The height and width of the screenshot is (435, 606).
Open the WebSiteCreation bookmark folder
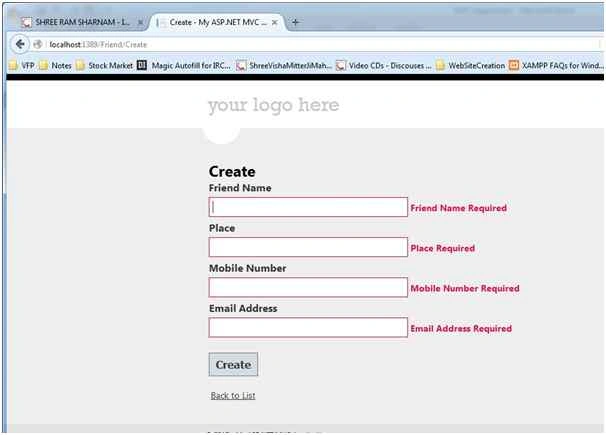(x=471, y=66)
